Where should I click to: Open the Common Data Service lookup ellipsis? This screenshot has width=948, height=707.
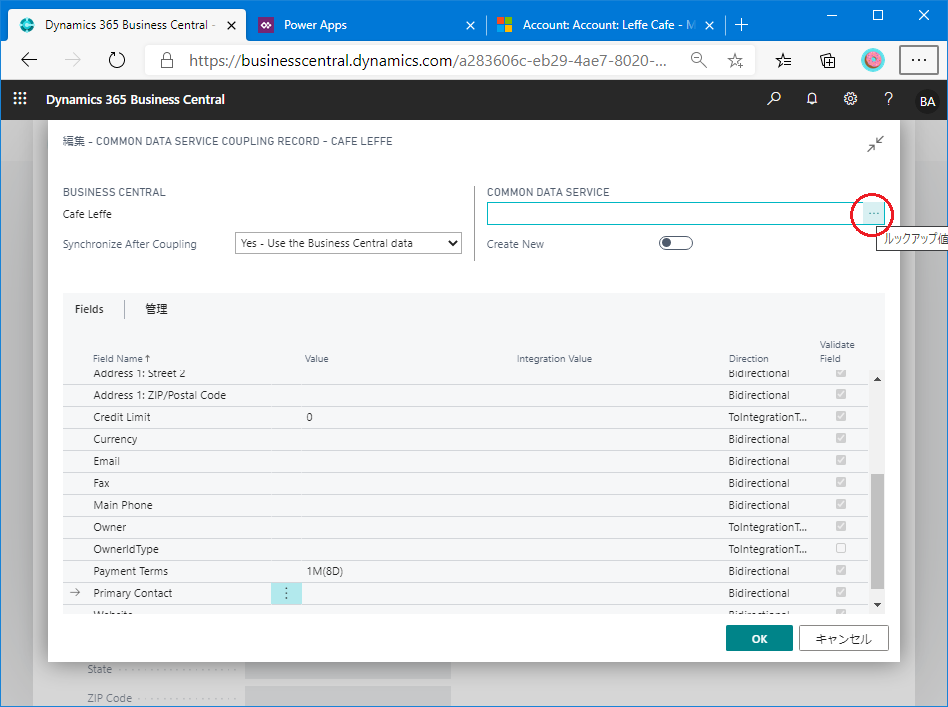click(873, 213)
